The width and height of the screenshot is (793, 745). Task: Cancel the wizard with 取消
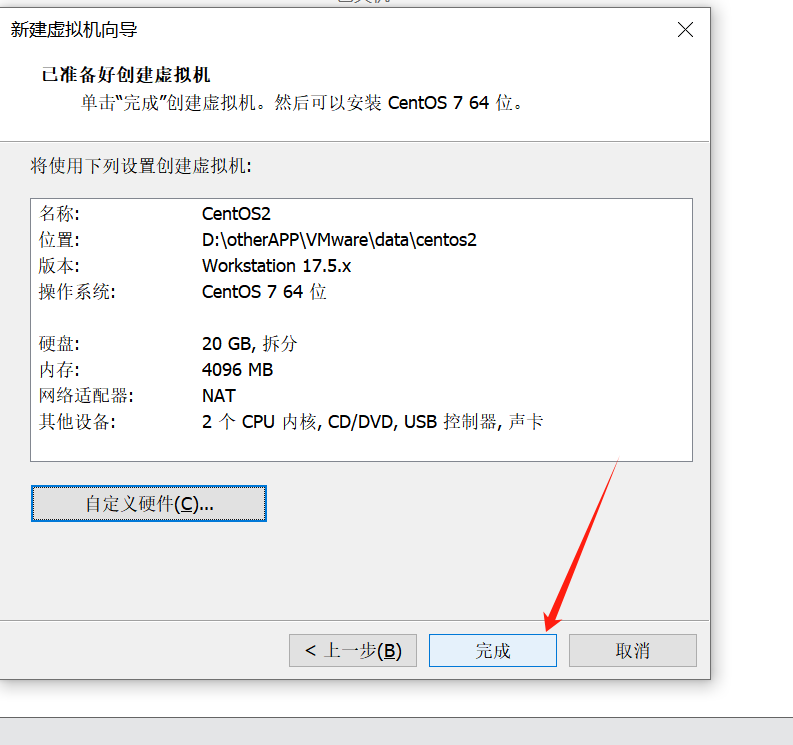(x=632, y=650)
